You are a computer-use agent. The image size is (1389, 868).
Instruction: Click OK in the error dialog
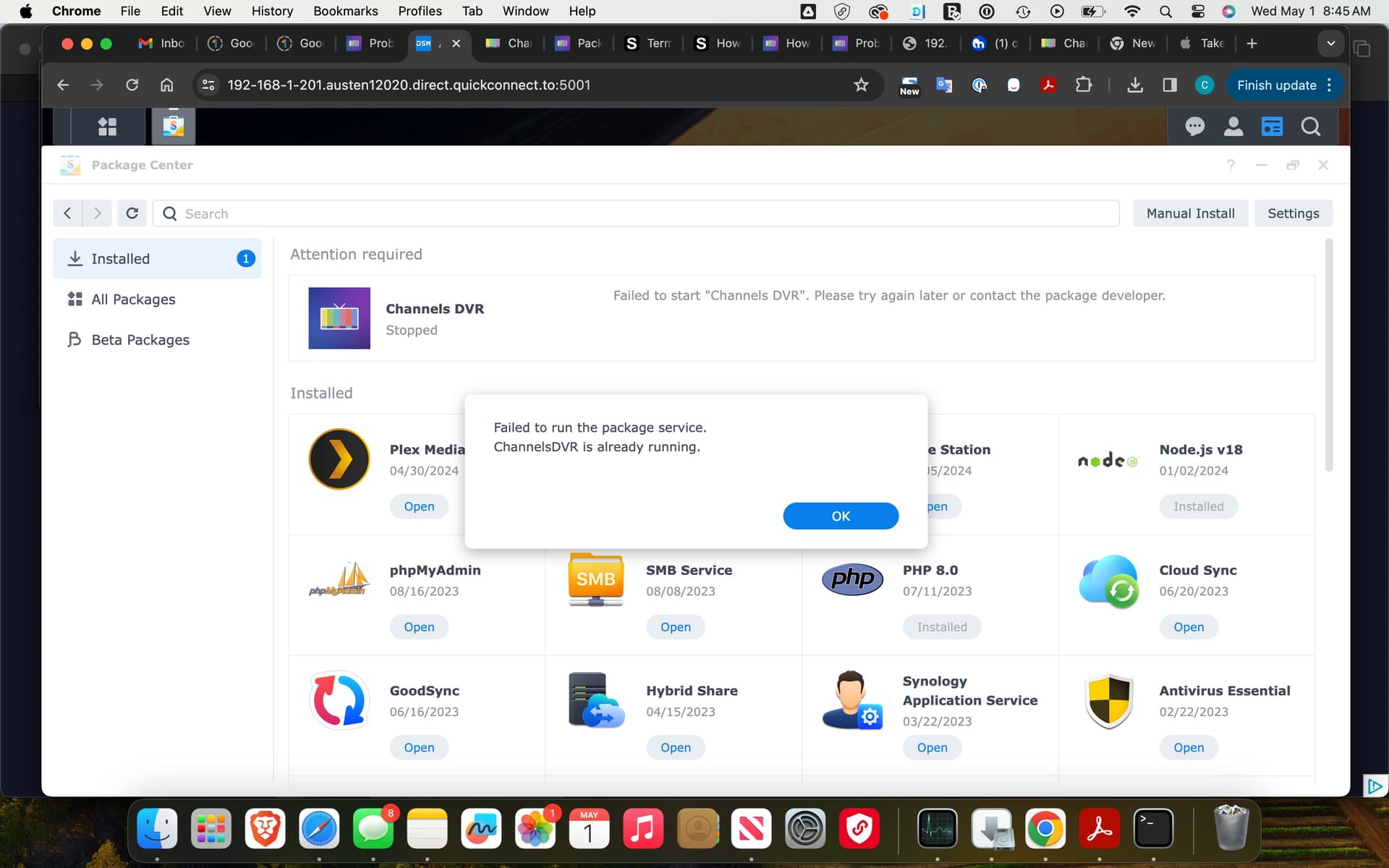[840, 516]
